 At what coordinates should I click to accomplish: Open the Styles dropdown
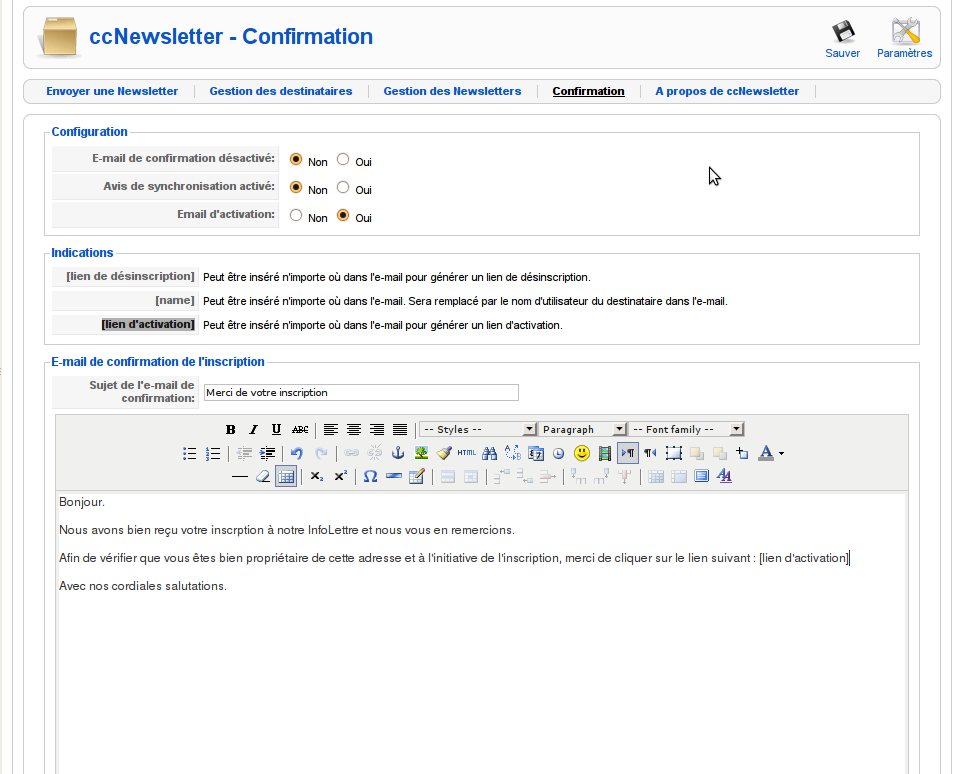(x=478, y=429)
